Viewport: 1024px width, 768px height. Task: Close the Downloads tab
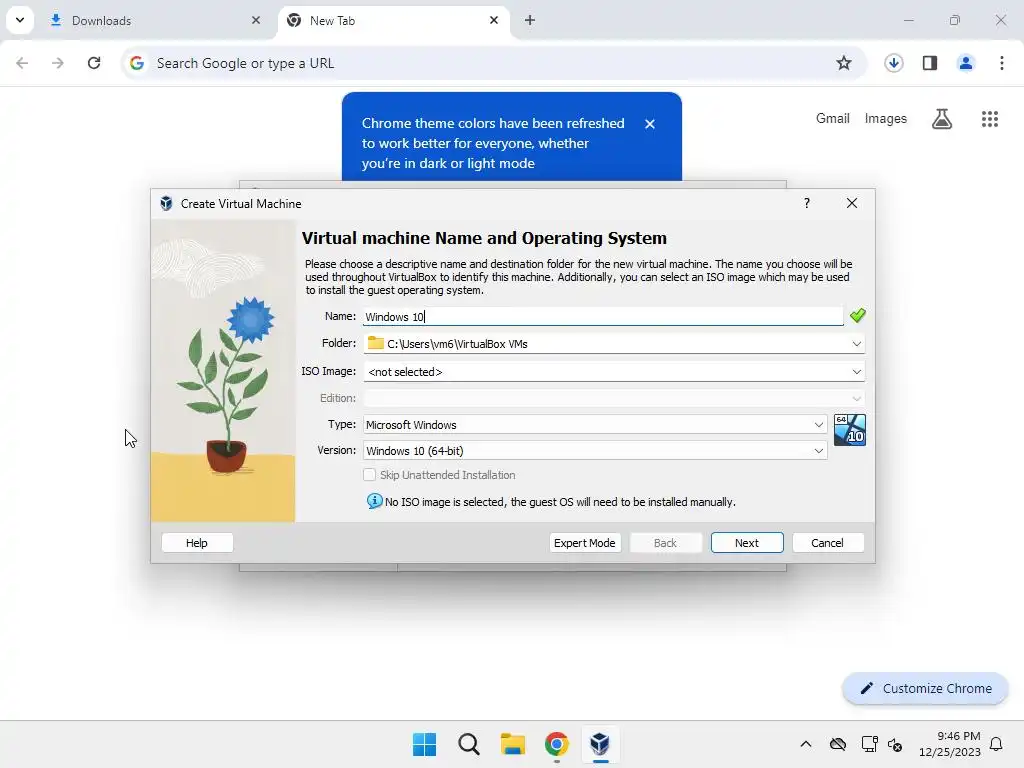click(256, 20)
